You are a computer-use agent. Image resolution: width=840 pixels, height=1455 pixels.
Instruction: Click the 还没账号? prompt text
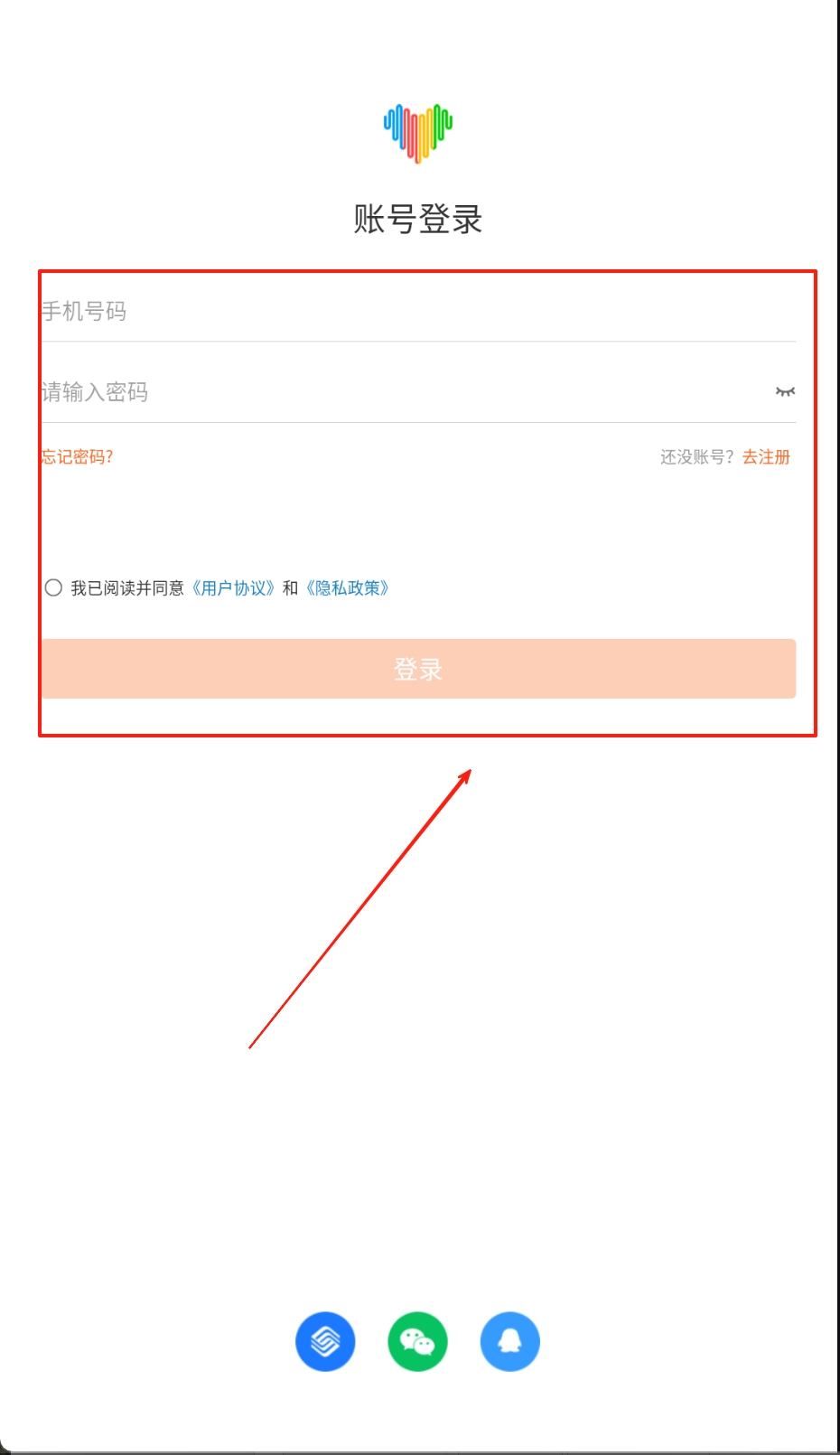(697, 456)
